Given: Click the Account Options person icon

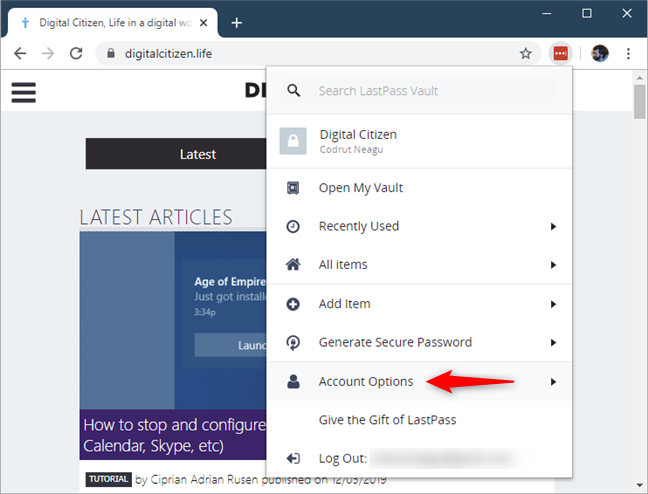Looking at the screenshot, I should pyautogui.click(x=293, y=382).
